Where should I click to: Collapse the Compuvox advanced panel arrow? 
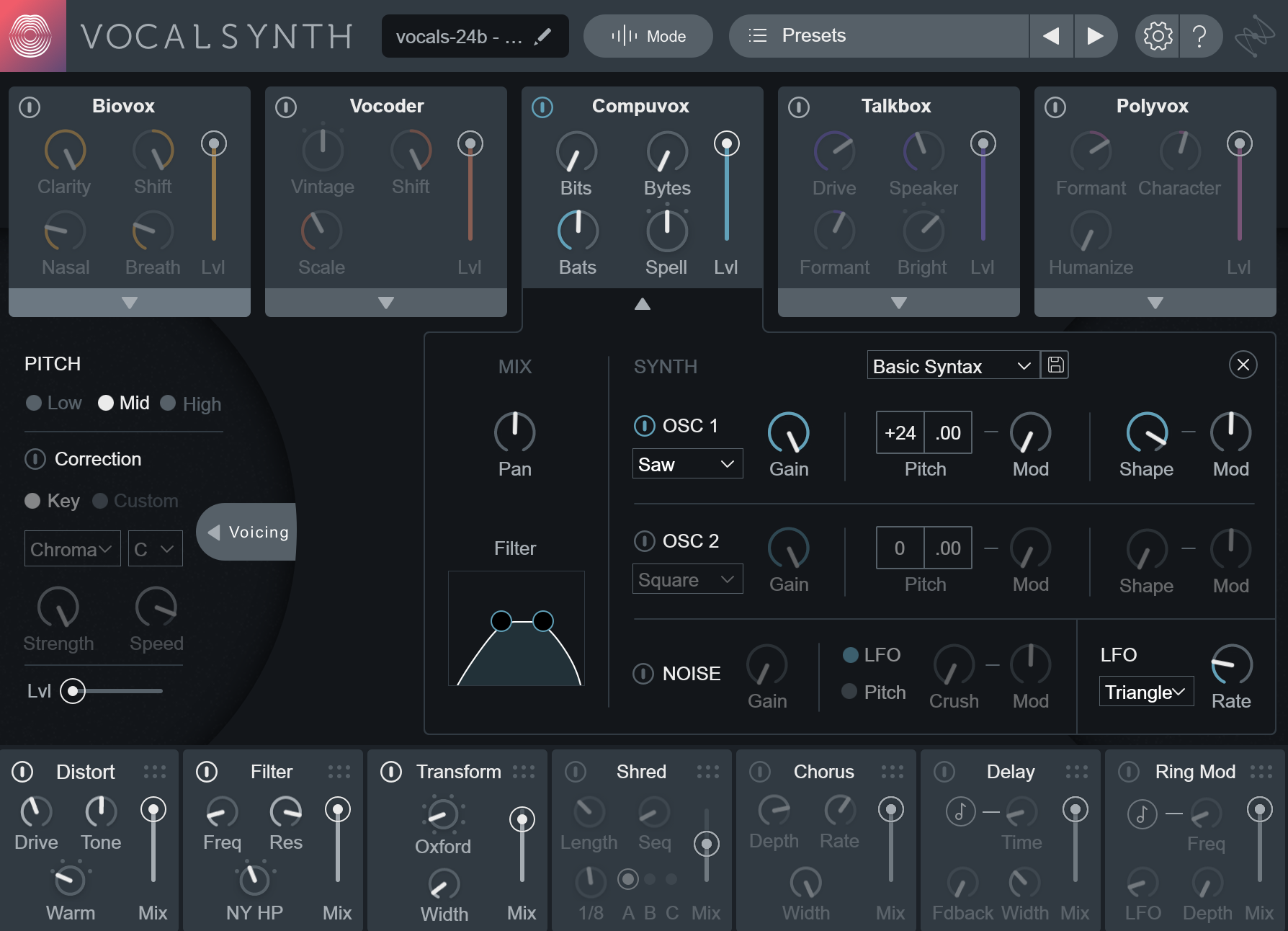pyautogui.click(x=643, y=303)
